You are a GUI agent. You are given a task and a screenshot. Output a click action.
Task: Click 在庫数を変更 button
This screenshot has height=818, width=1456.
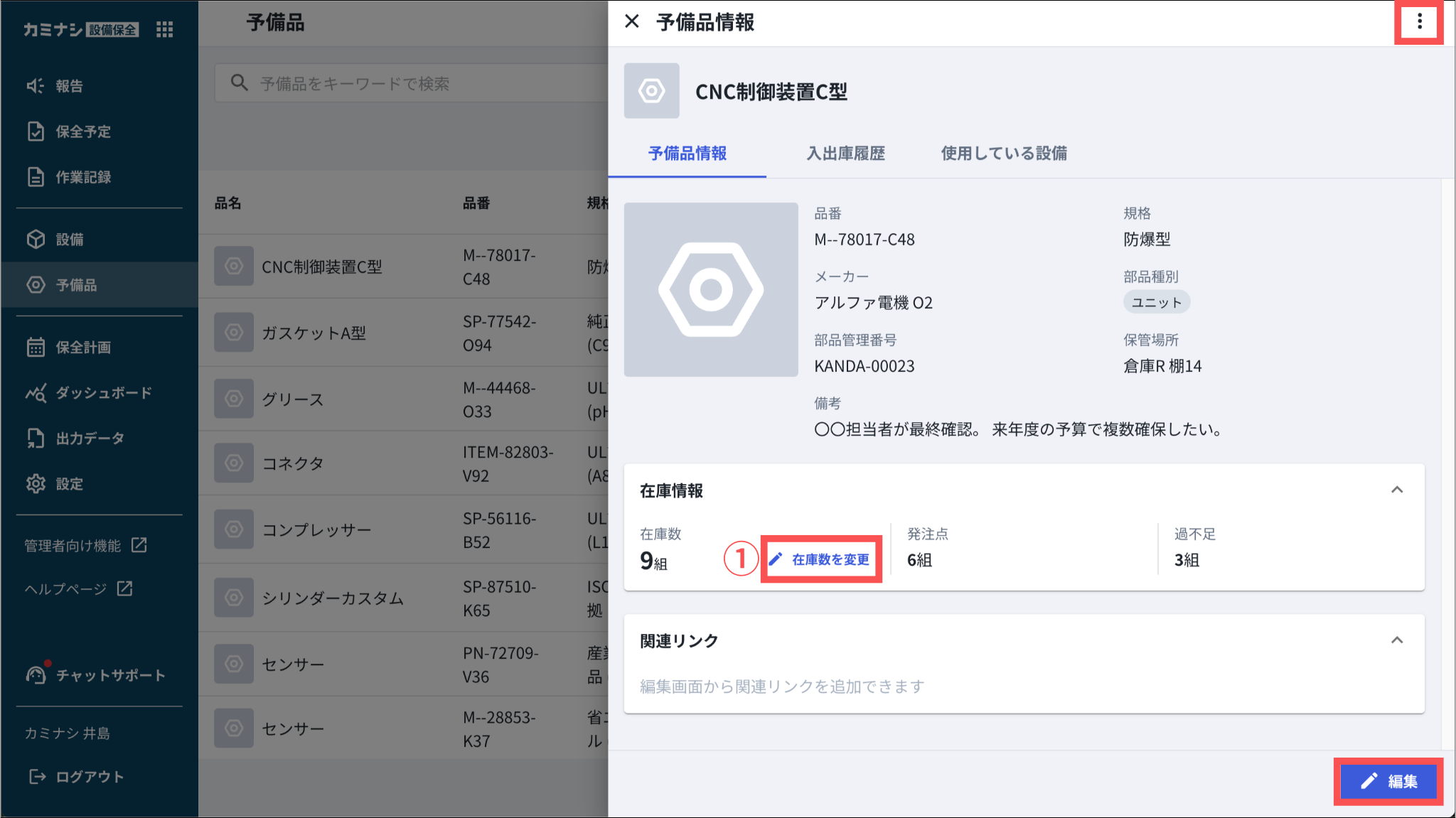(821, 560)
